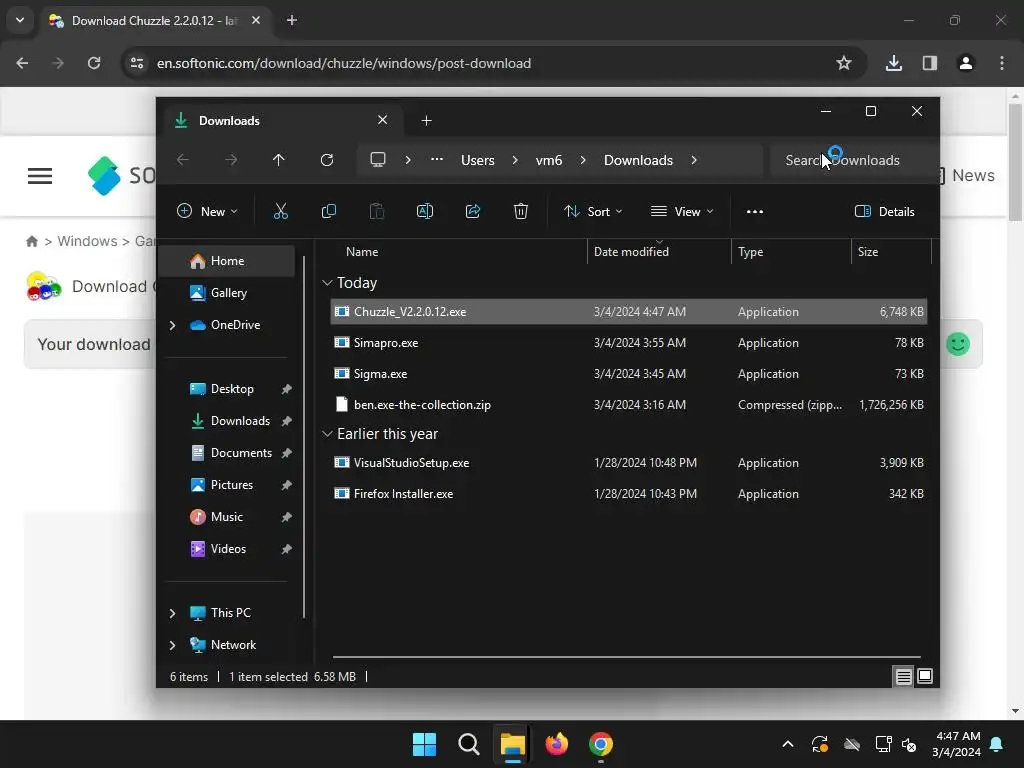This screenshot has height=768, width=1024.
Task: Click Chrome site information icon in address bar
Action: tap(137, 63)
